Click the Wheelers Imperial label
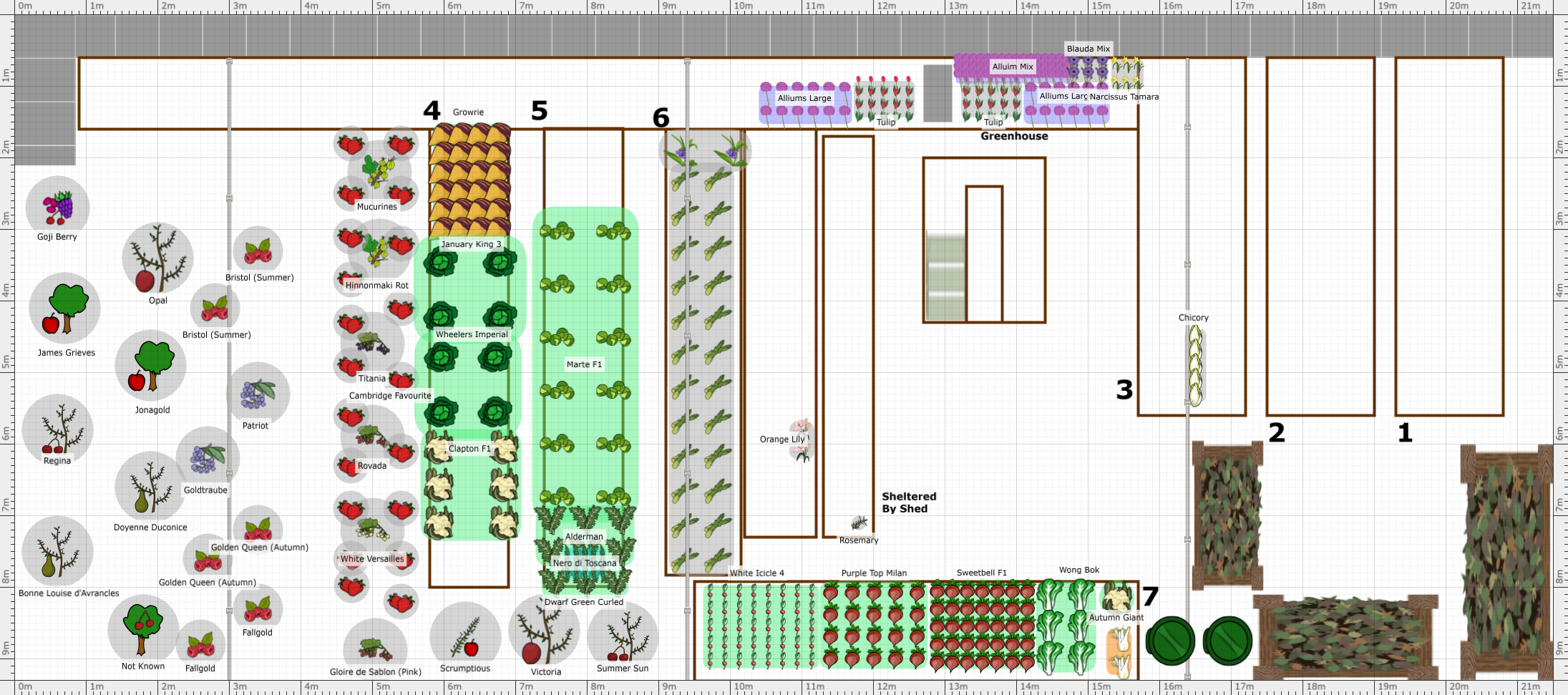Screen dimensions: 1568x695 (472, 334)
